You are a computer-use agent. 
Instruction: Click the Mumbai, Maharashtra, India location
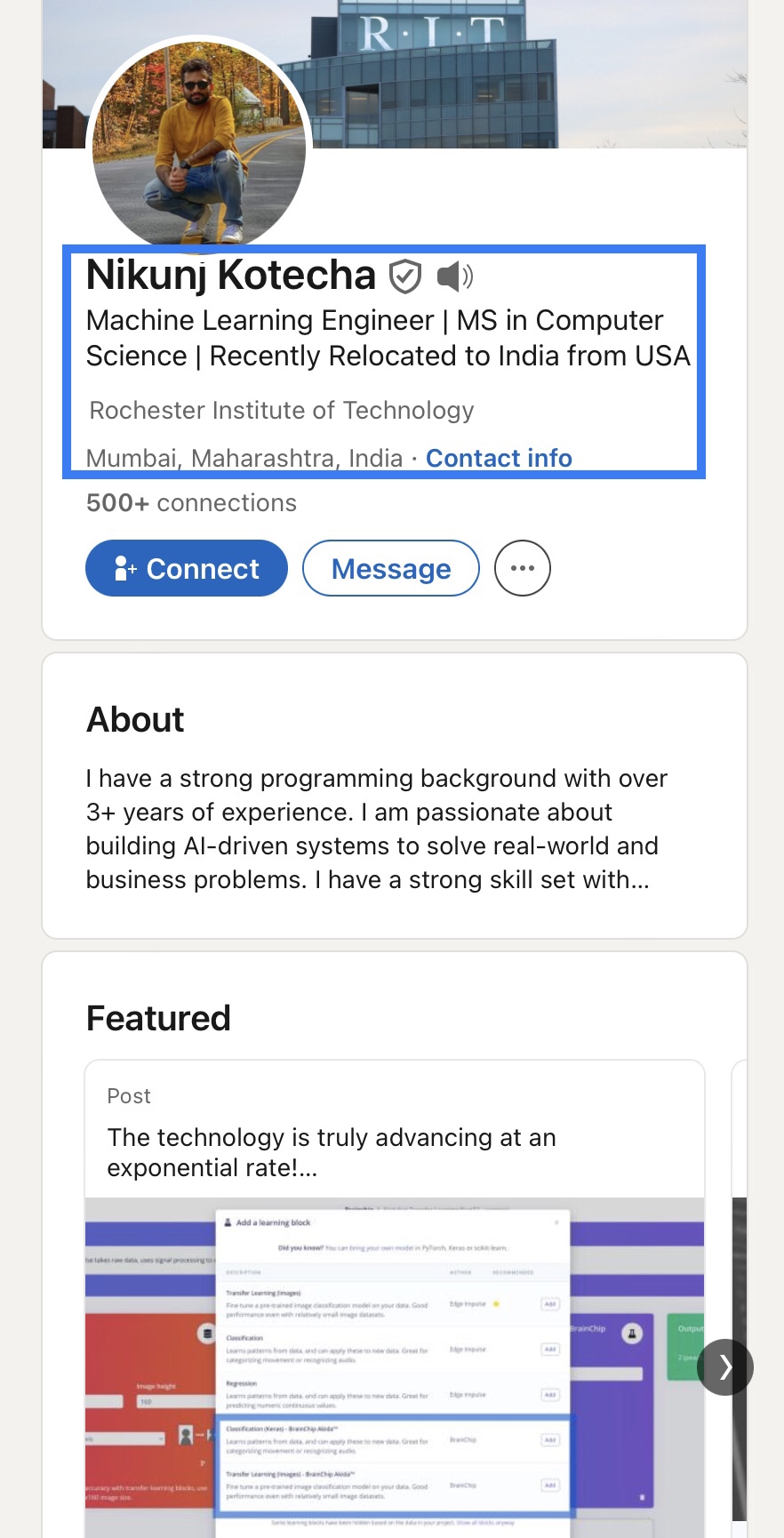tap(244, 458)
